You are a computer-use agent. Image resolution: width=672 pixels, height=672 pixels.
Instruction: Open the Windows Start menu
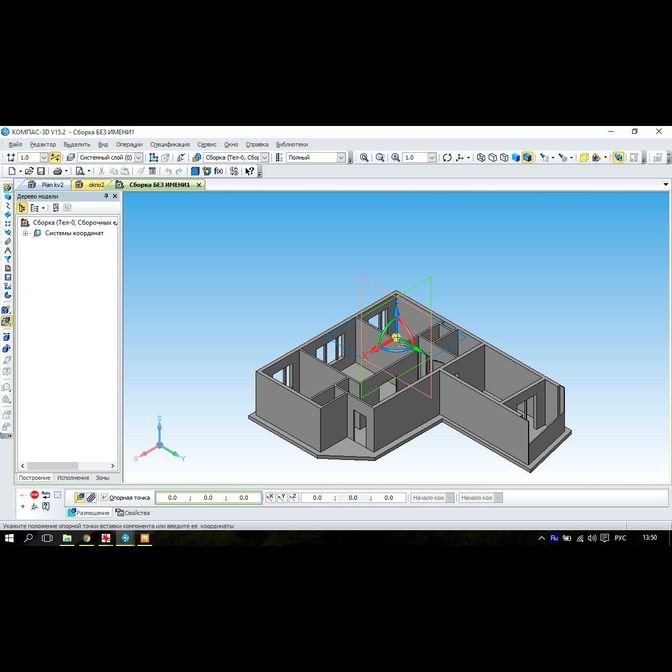(9, 538)
